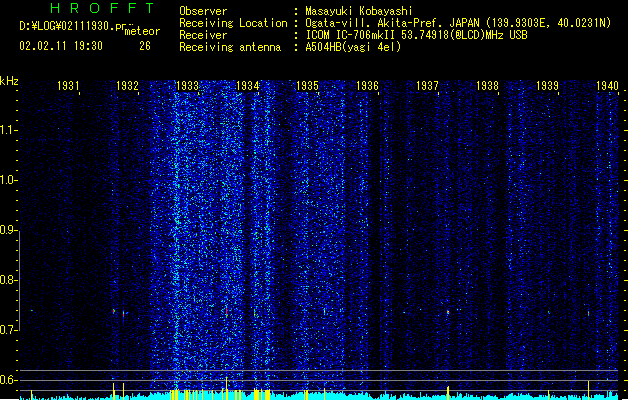Screen dimensions: 629x400
Task: Click the gray frequency range bracket on left axis
Action: coord(19,280)
